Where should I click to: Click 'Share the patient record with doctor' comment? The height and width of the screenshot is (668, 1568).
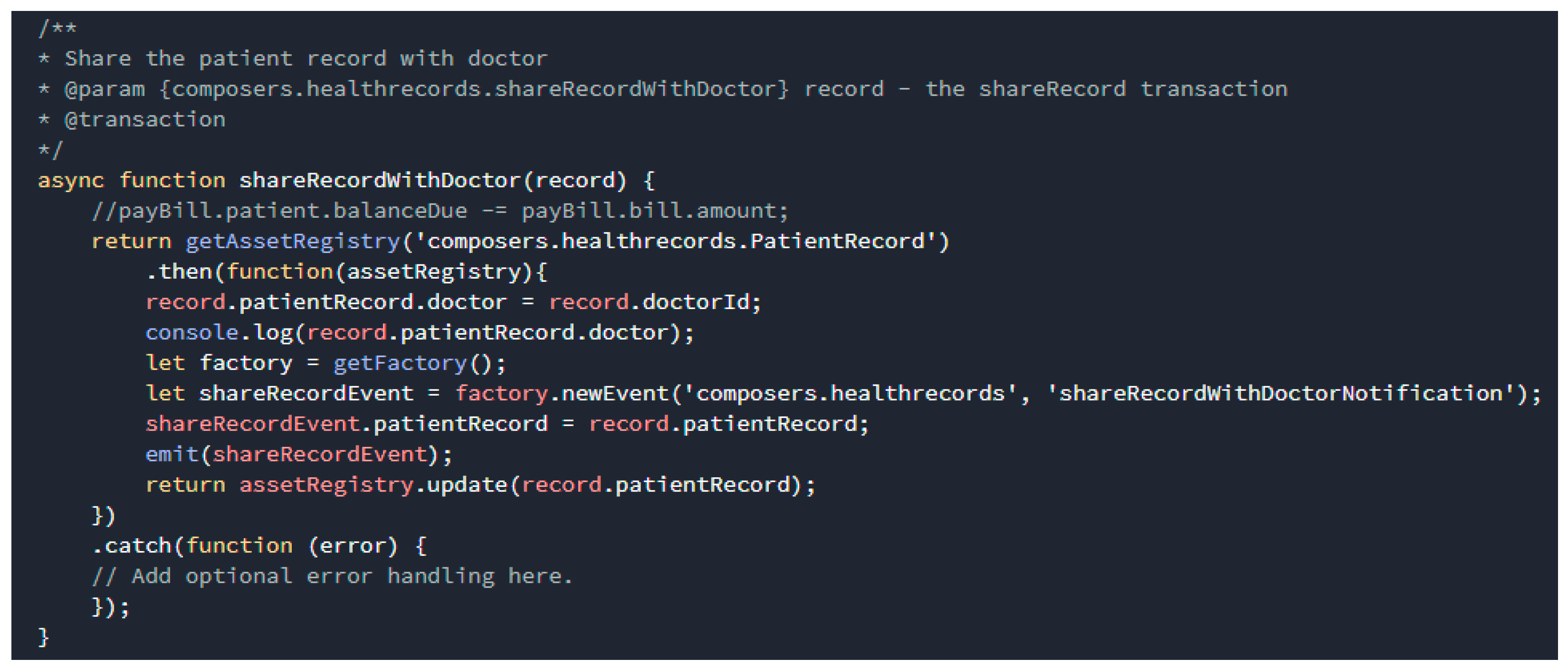click(306, 59)
